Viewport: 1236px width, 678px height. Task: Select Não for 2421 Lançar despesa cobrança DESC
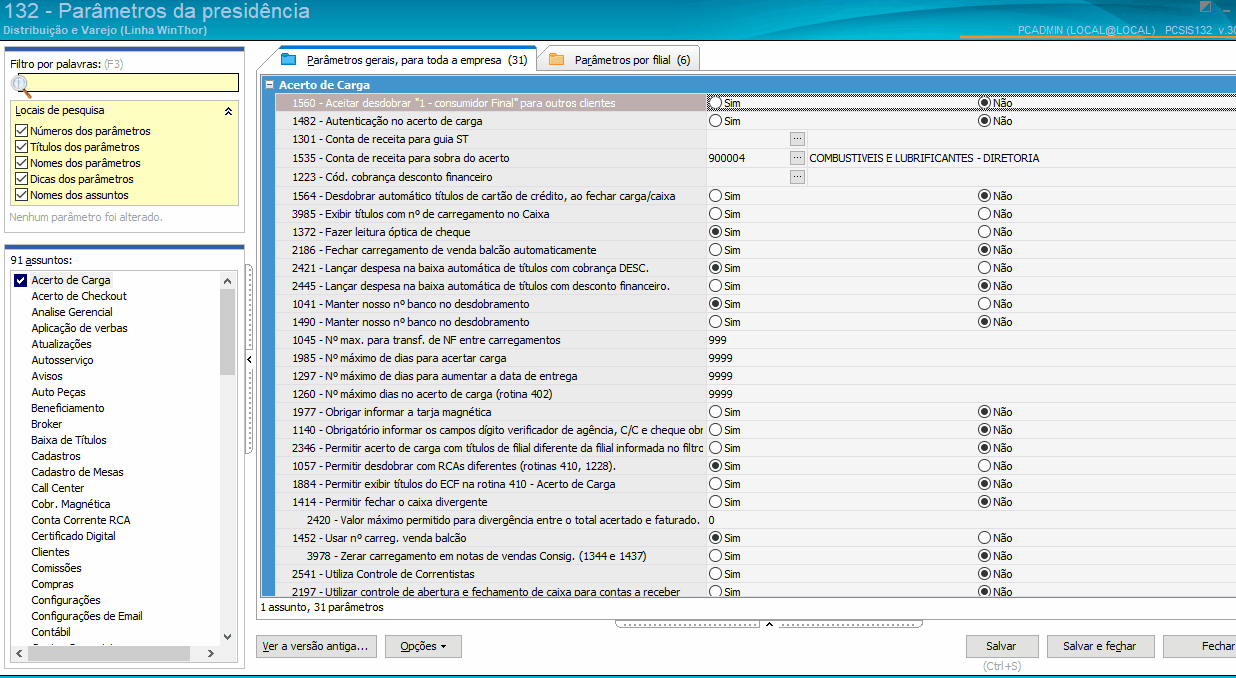pos(984,268)
